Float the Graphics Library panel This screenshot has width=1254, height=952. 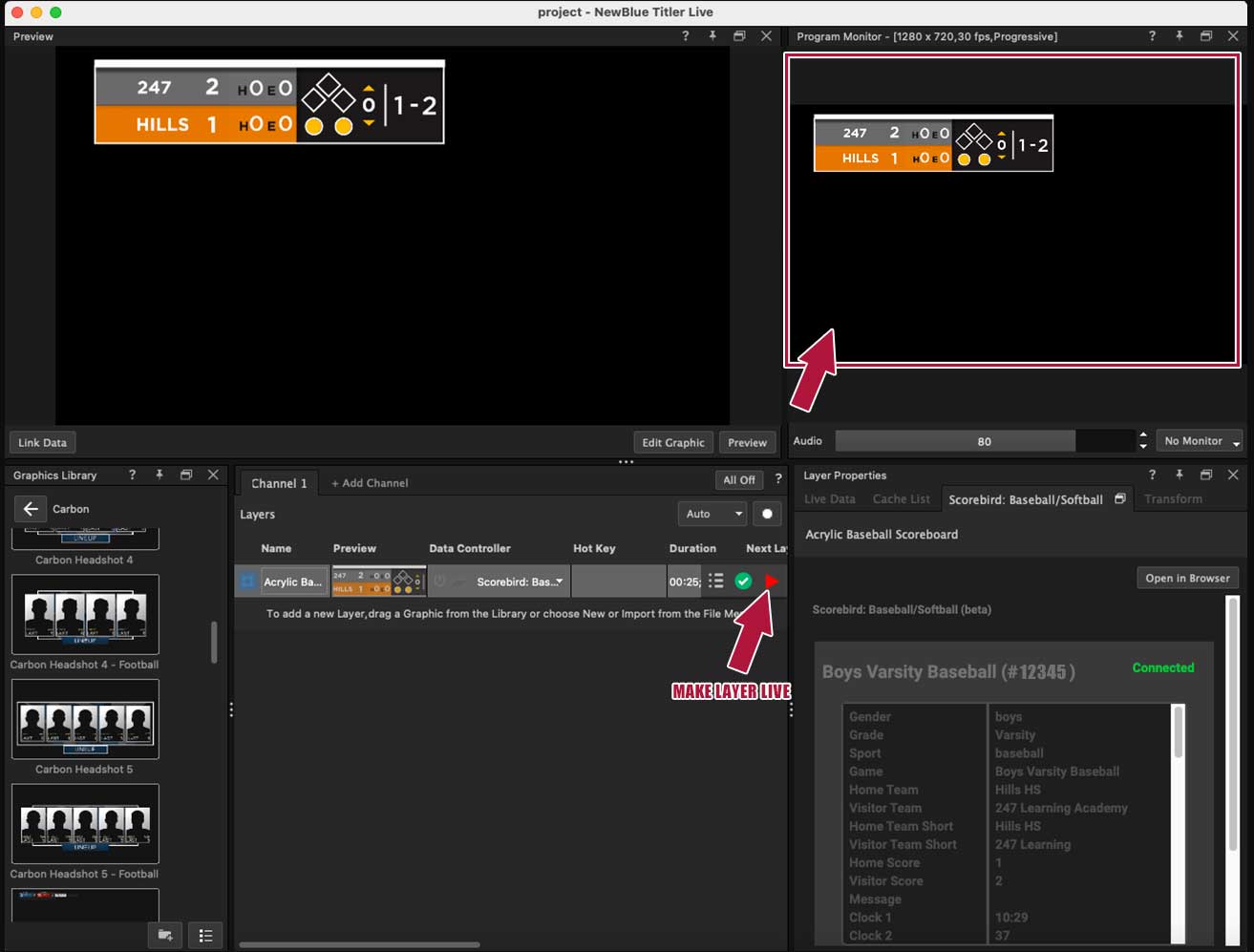pos(186,475)
